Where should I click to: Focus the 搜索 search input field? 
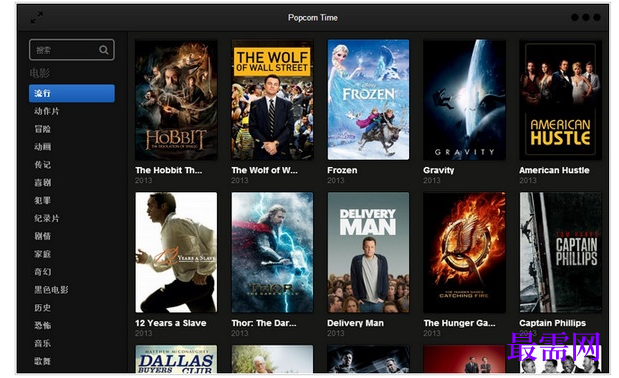[72, 50]
